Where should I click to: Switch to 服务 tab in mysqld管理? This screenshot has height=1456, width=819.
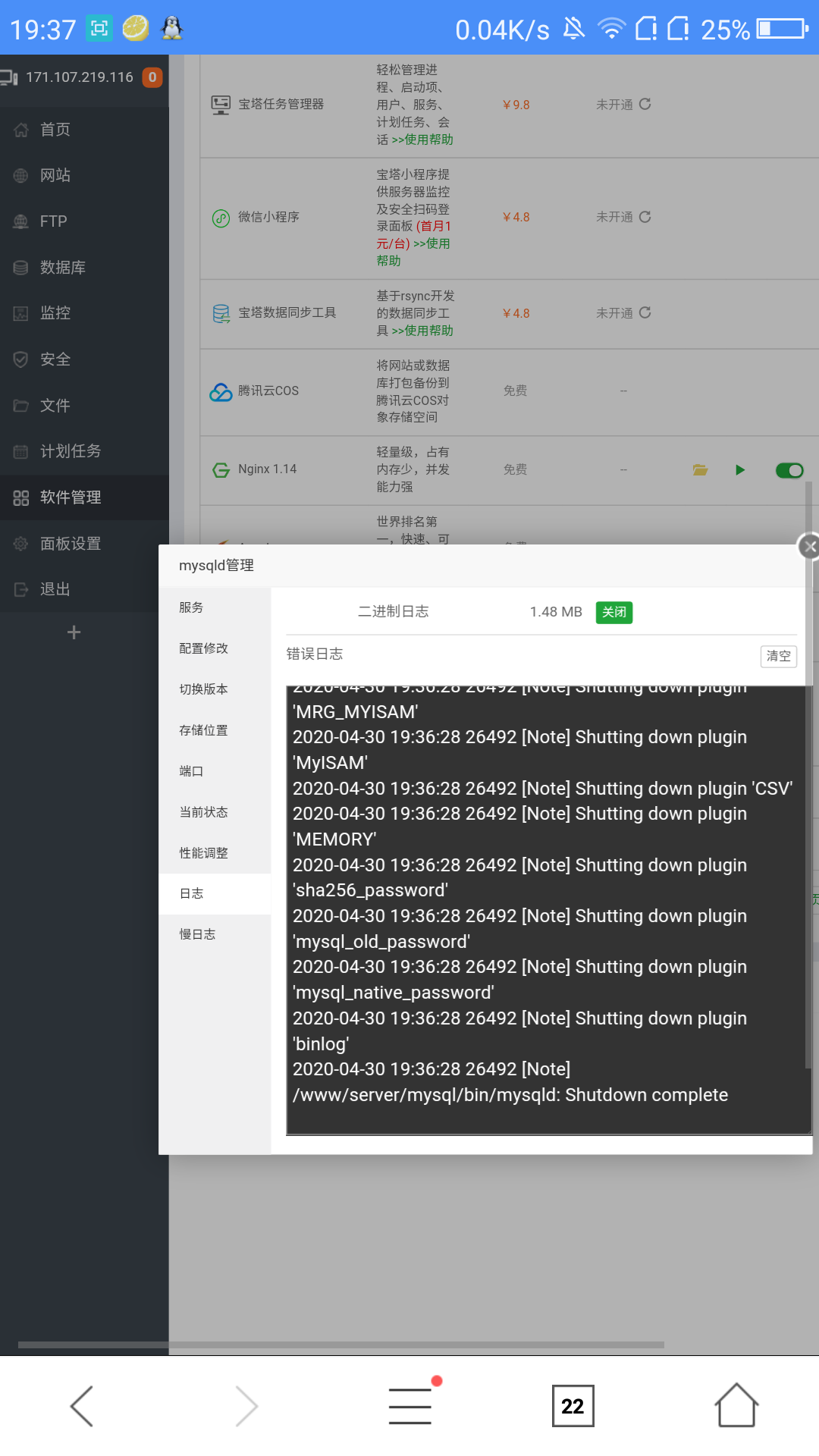215,607
